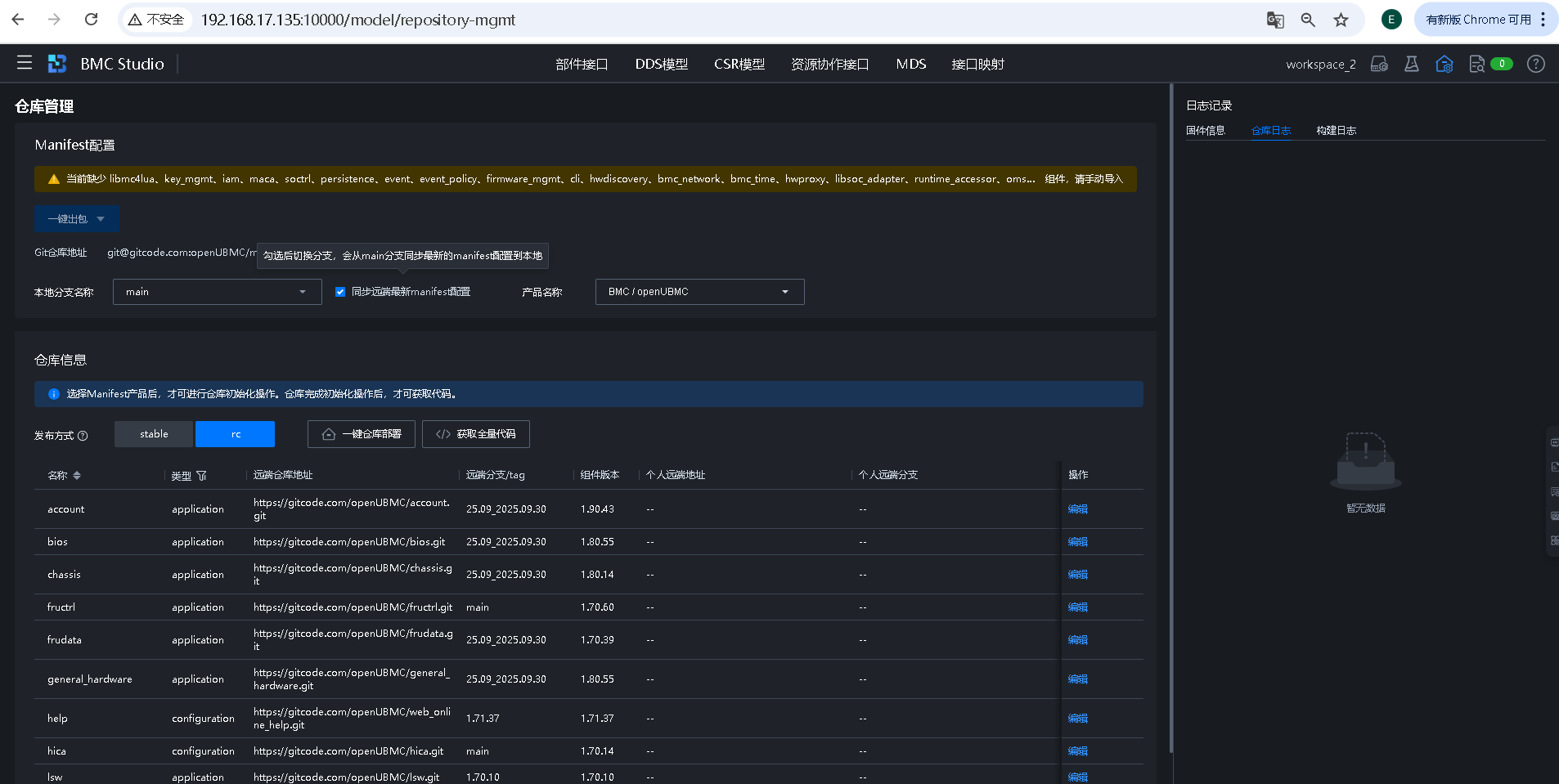Open the 产品名称 BMC / openUBMC dropdown
Viewport: 1559px width, 784px height.
(699, 292)
